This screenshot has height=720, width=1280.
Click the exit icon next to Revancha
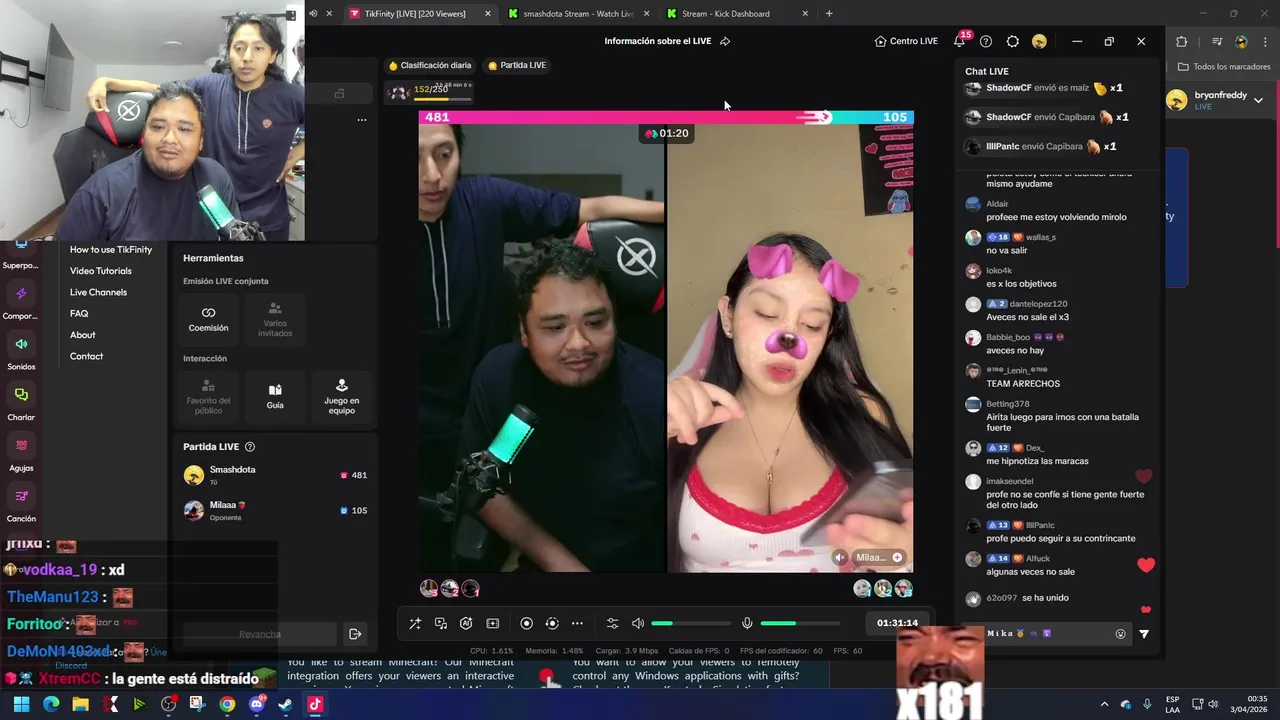tap(355, 634)
